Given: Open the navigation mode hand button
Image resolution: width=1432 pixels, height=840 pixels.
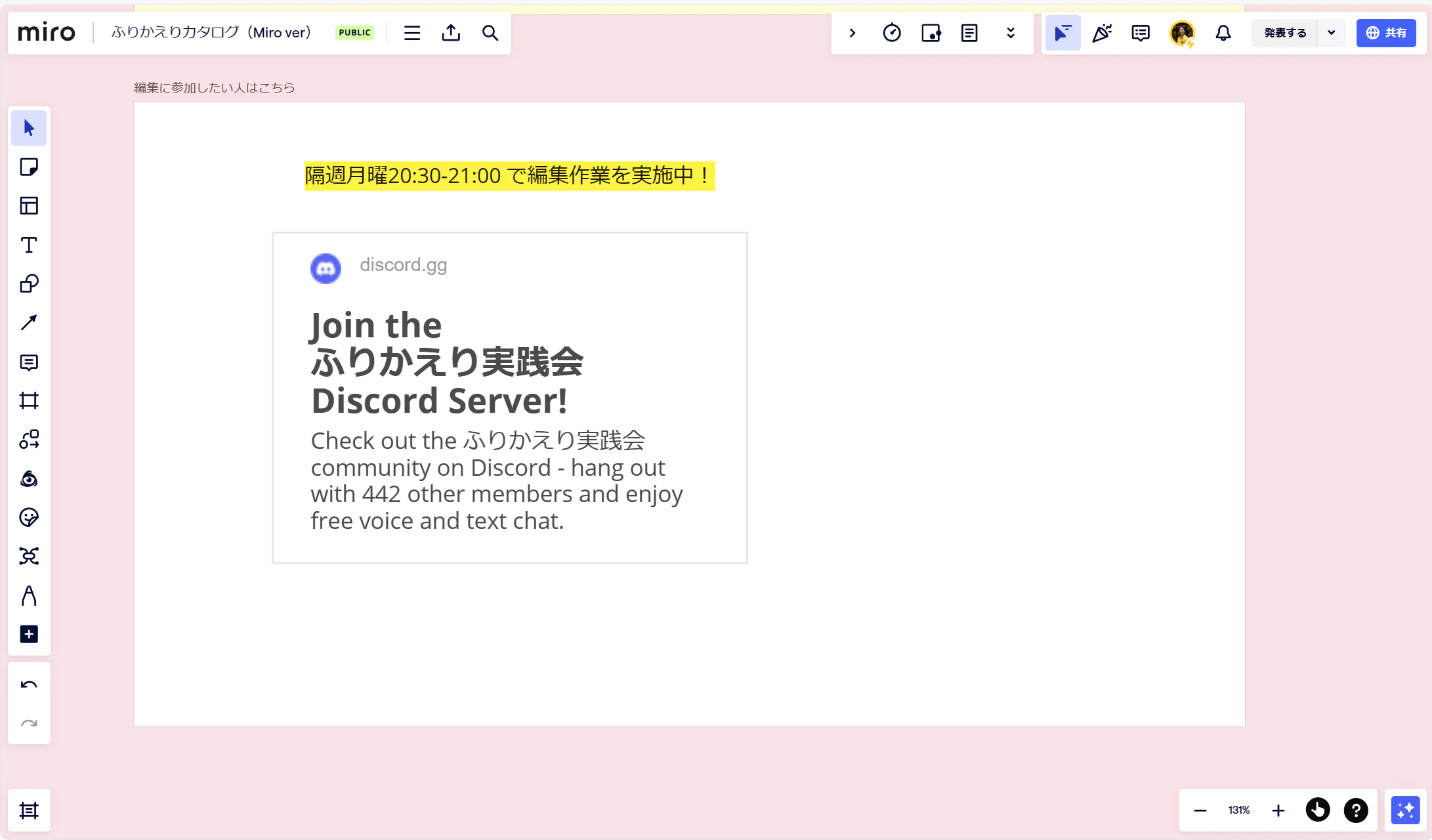Looking at the screenshot, I should pyautogui.click(x=1318, y=810).
